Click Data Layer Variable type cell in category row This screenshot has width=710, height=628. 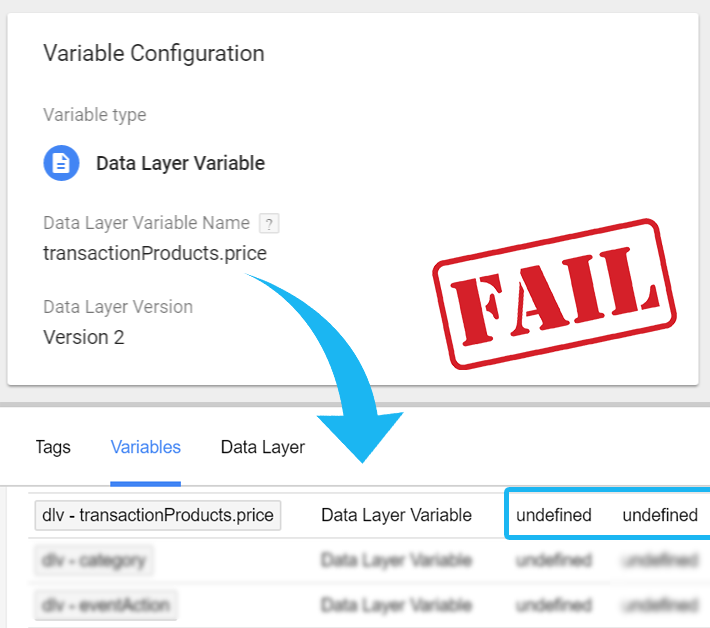tap(396, 561)
